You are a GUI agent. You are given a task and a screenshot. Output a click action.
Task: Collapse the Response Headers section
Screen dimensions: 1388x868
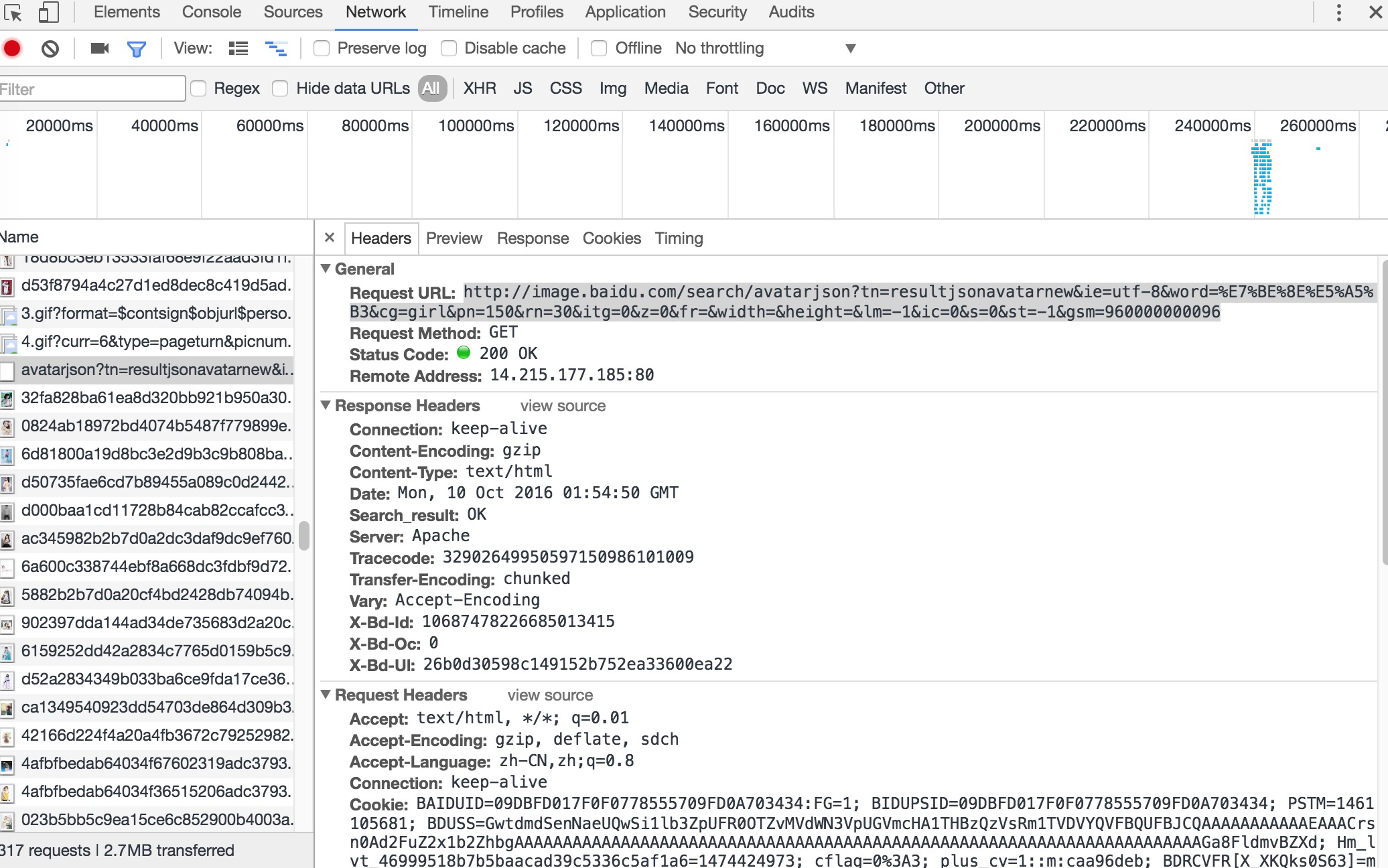(x=326, y=405)
